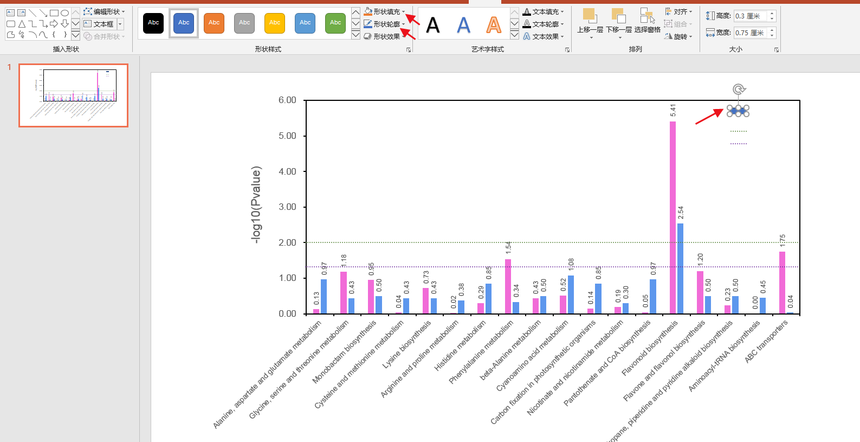Open shape styles dialog launcher
The height and width of the screenshot is (442, 860).
point(408,50)
